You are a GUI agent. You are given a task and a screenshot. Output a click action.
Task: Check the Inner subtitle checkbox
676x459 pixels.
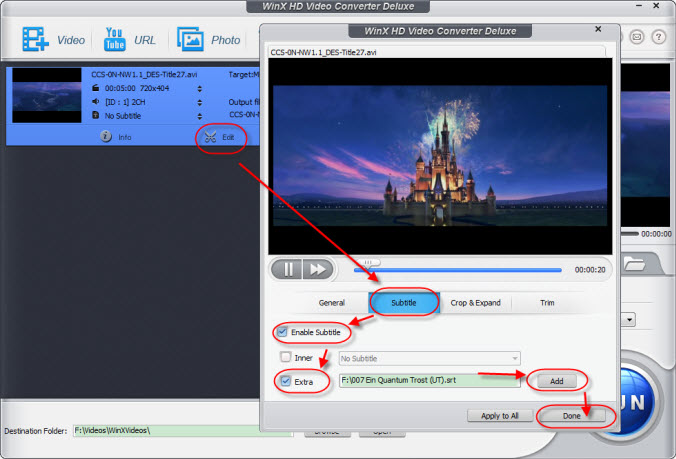click(285, 357)
